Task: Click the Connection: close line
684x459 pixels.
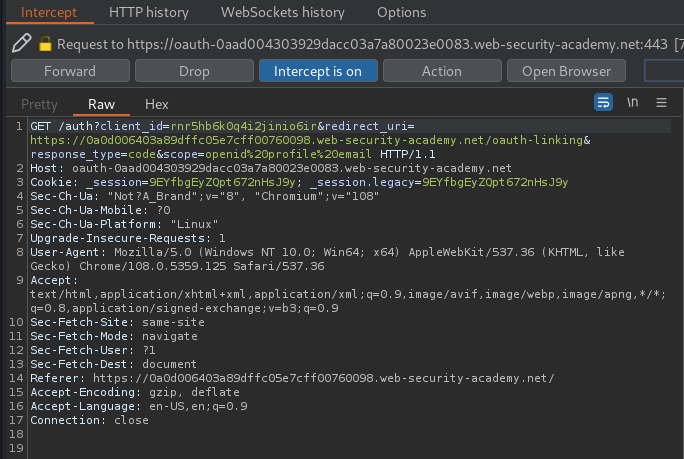Action: [89, 420]
